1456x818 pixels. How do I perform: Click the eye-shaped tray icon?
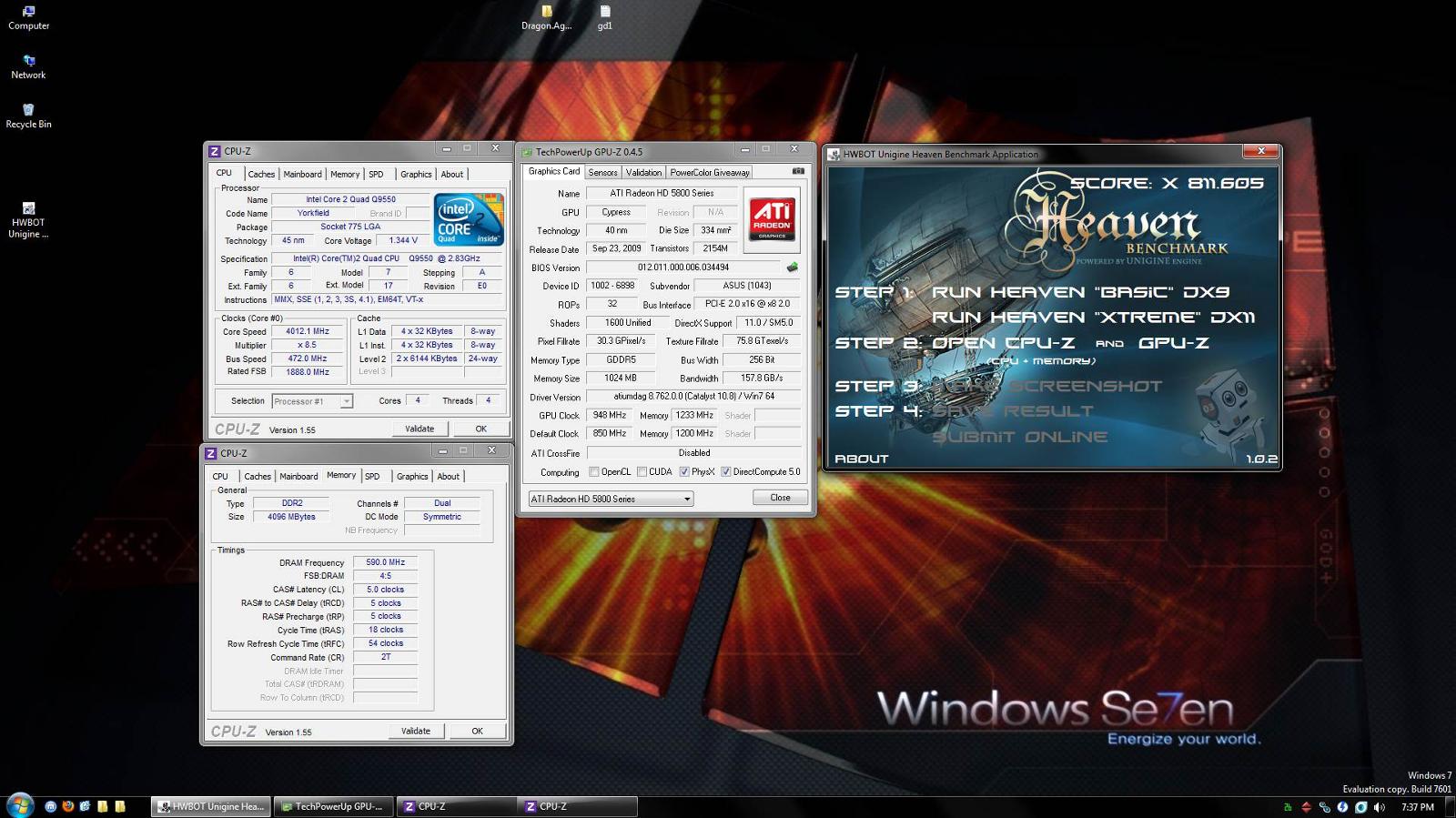coord(1361,807)
